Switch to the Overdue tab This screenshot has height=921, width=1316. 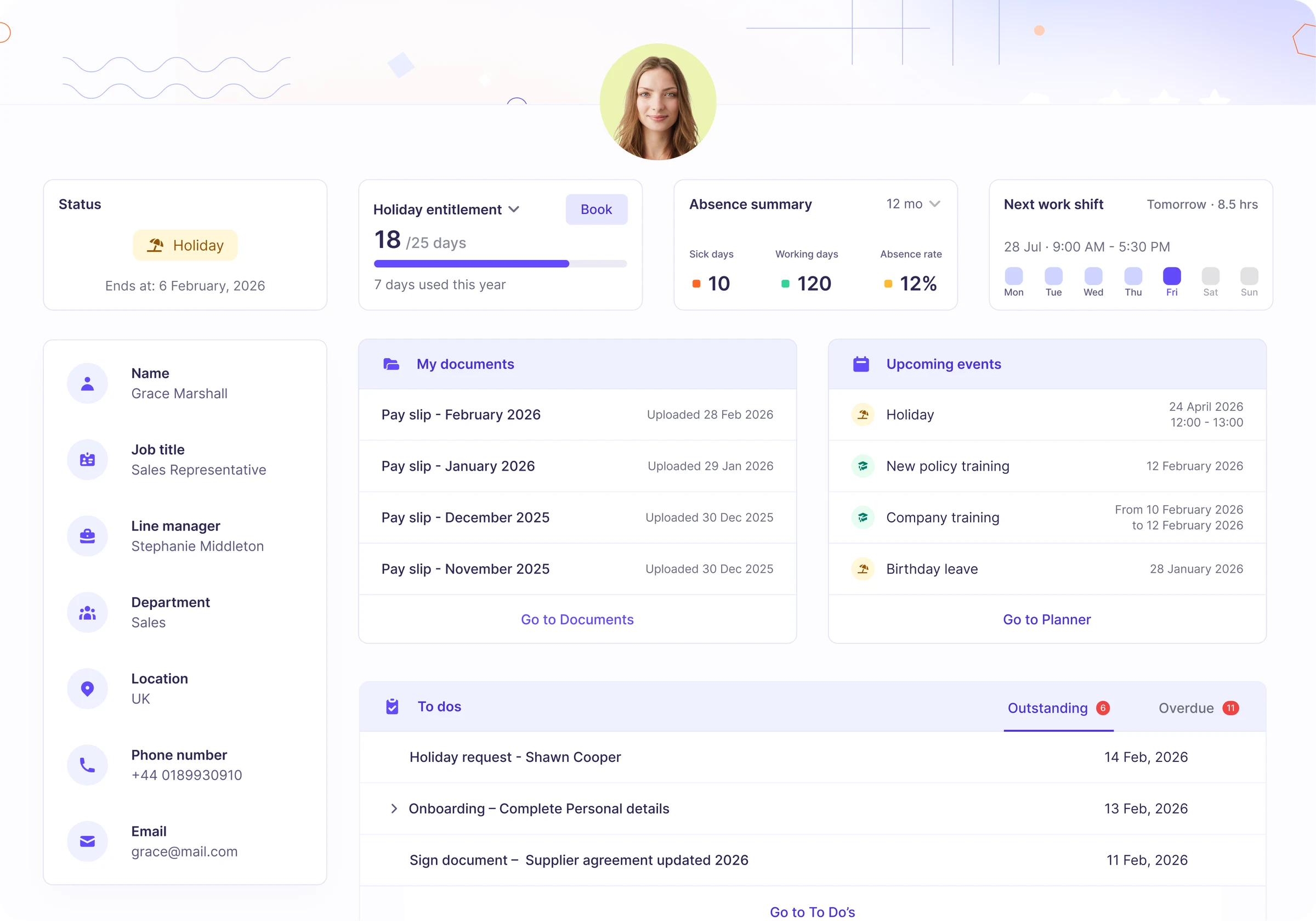click(x=1199, y=708)
